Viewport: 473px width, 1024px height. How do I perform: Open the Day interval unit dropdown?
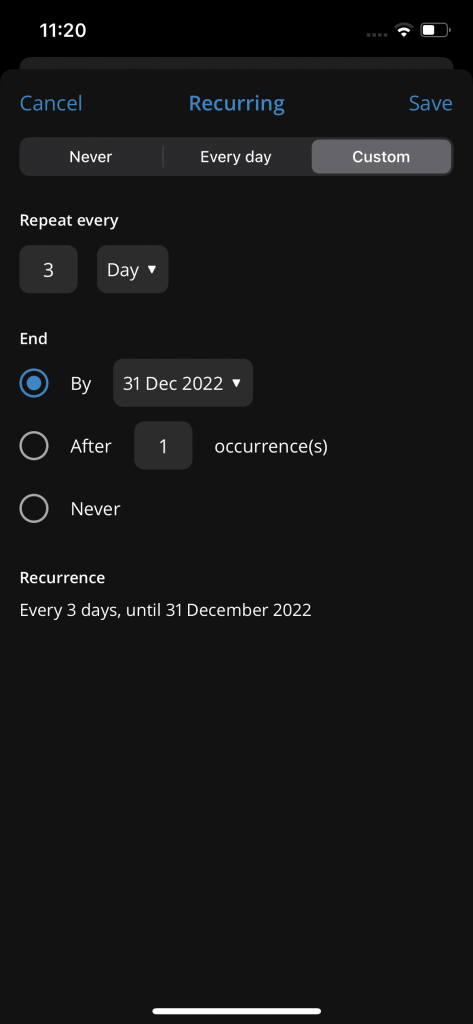tap(133, 269)
